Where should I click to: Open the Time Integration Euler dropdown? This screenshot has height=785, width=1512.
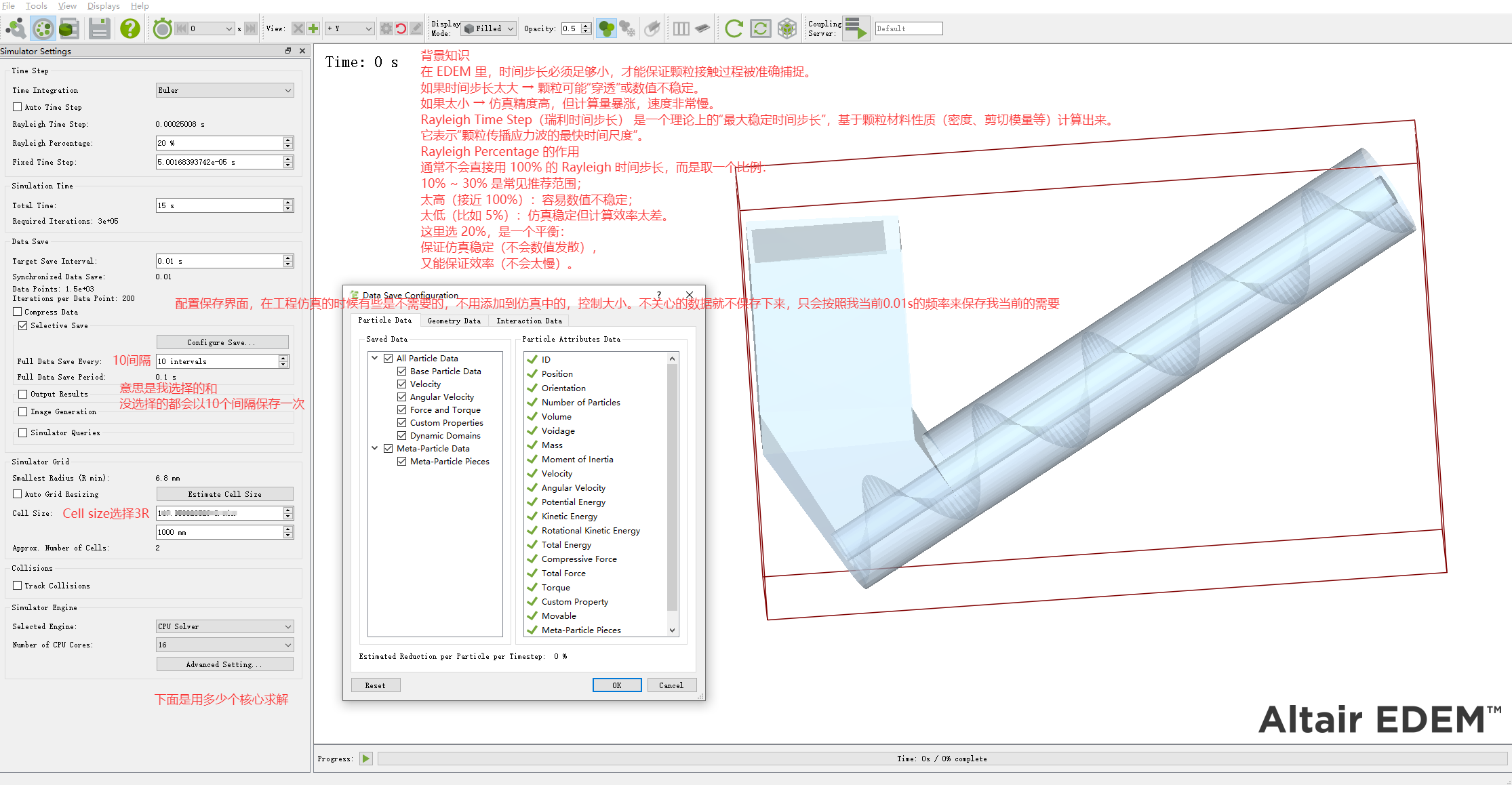pyautogui.click(x=224, y=90)
